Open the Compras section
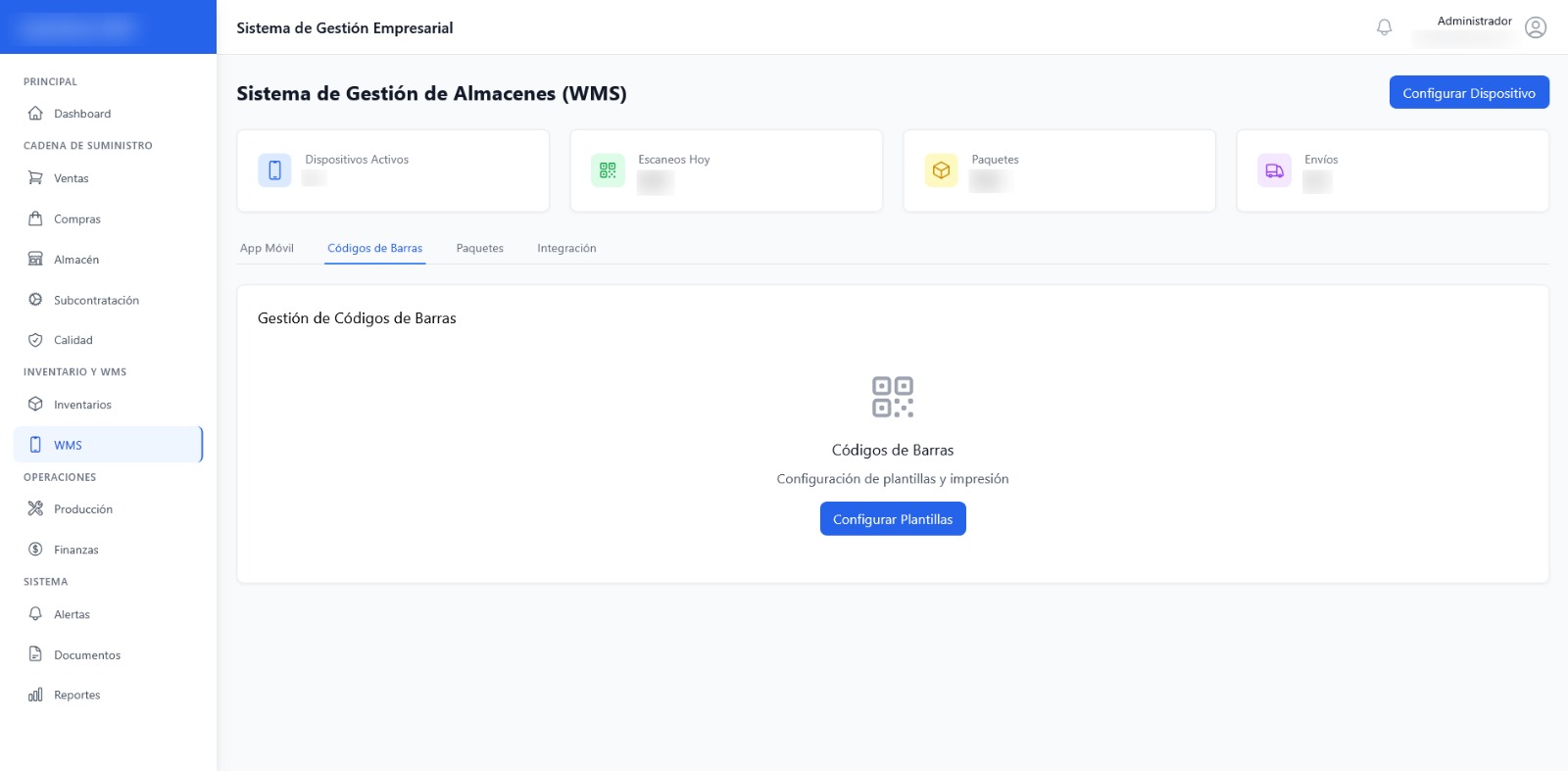Image resolution: width=1568 pixels, height=771 pixels. pos(77,219)
